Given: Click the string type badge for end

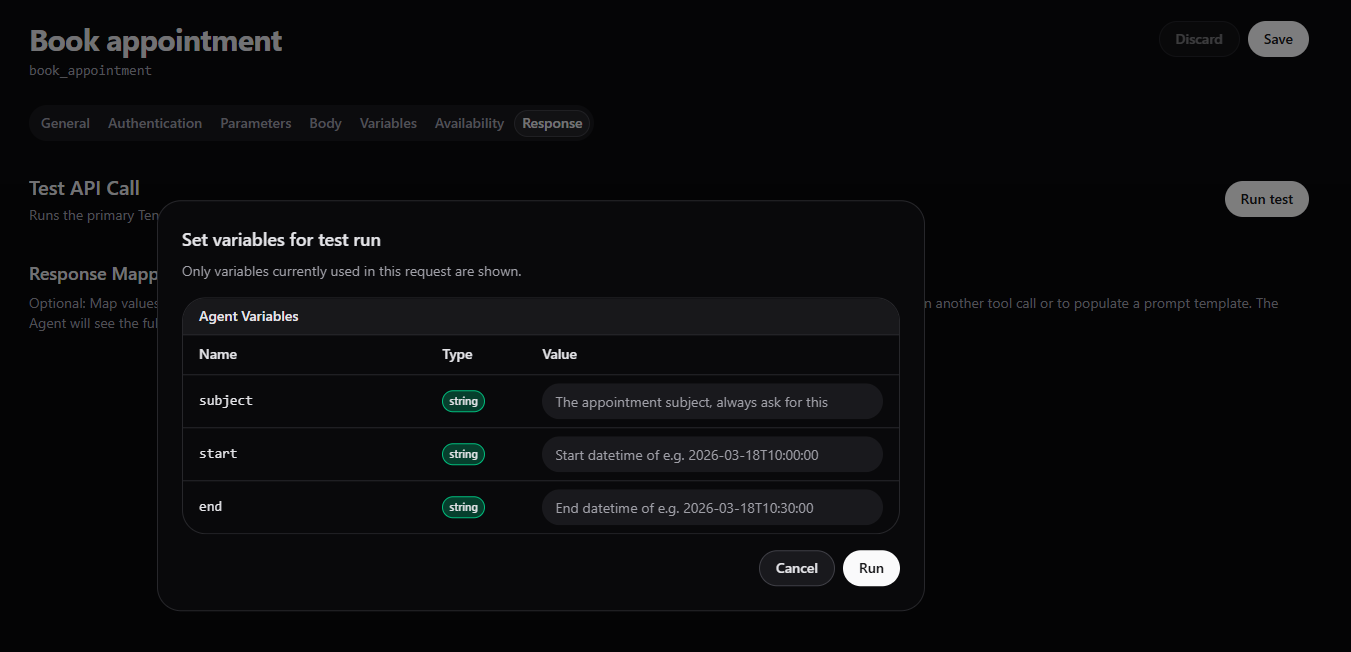Looking at the screenshot, I should [463, 507].
